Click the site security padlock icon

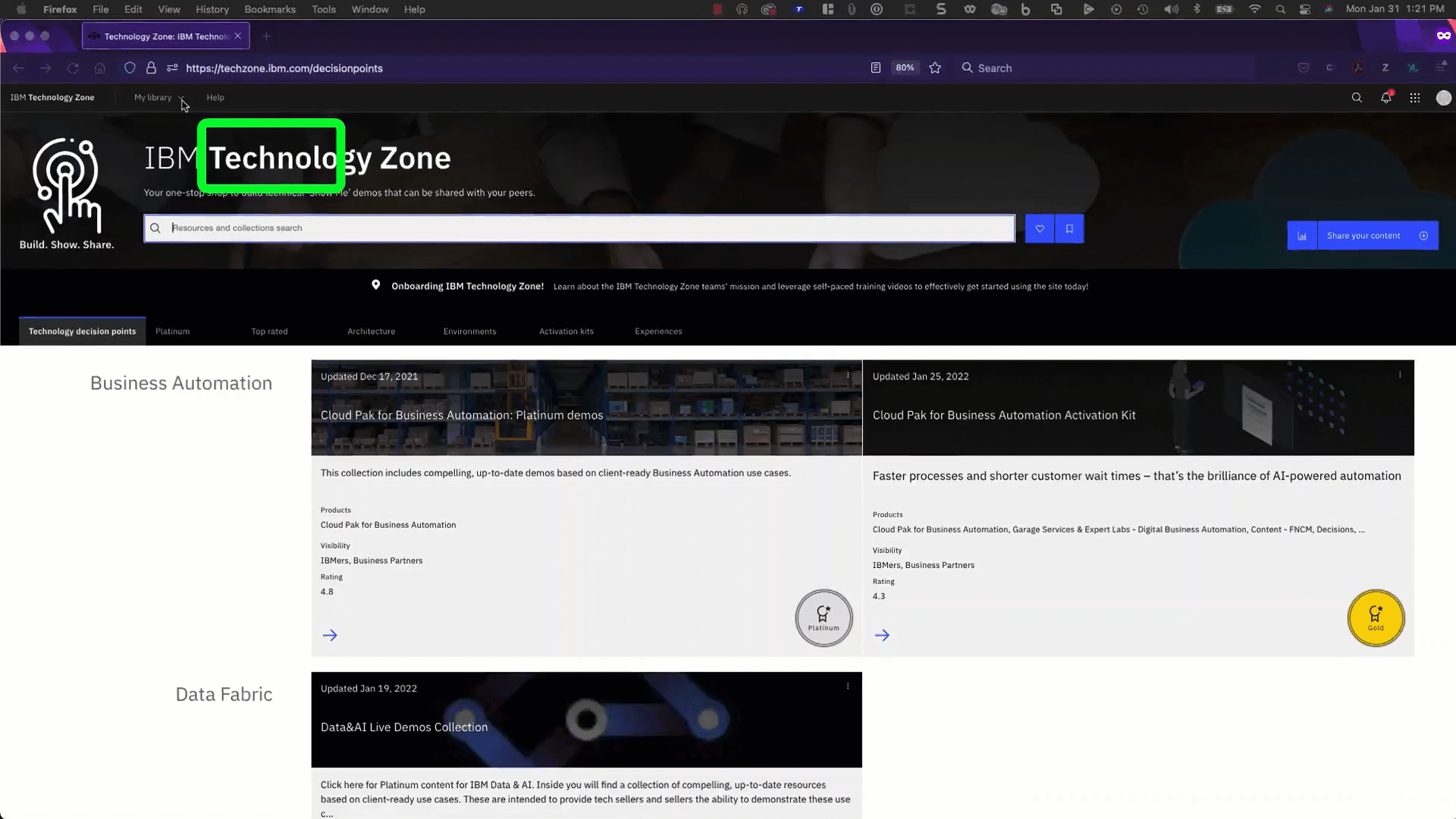[151, 68]
